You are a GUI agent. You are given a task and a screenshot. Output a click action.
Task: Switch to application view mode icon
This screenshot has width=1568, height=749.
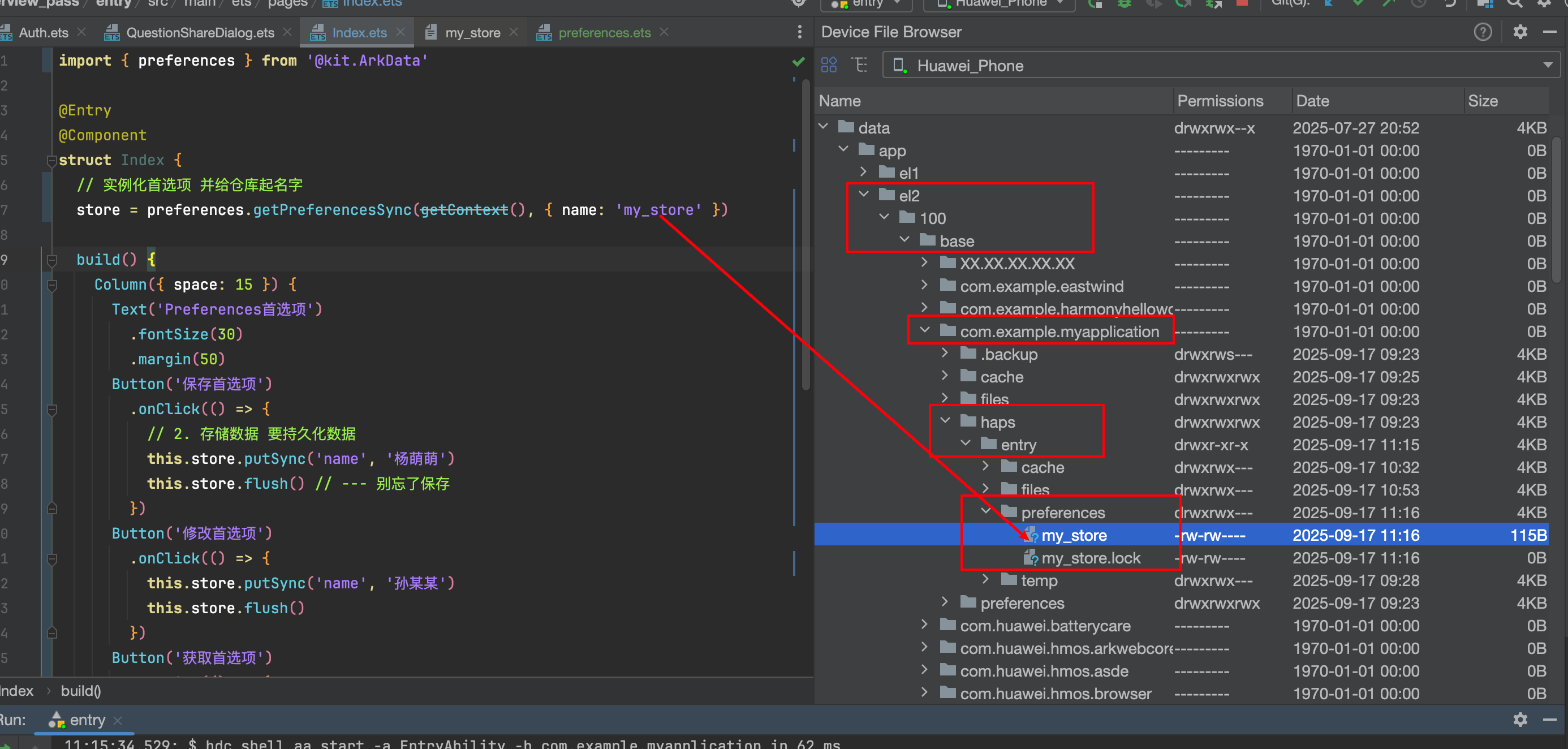point(829,65)
